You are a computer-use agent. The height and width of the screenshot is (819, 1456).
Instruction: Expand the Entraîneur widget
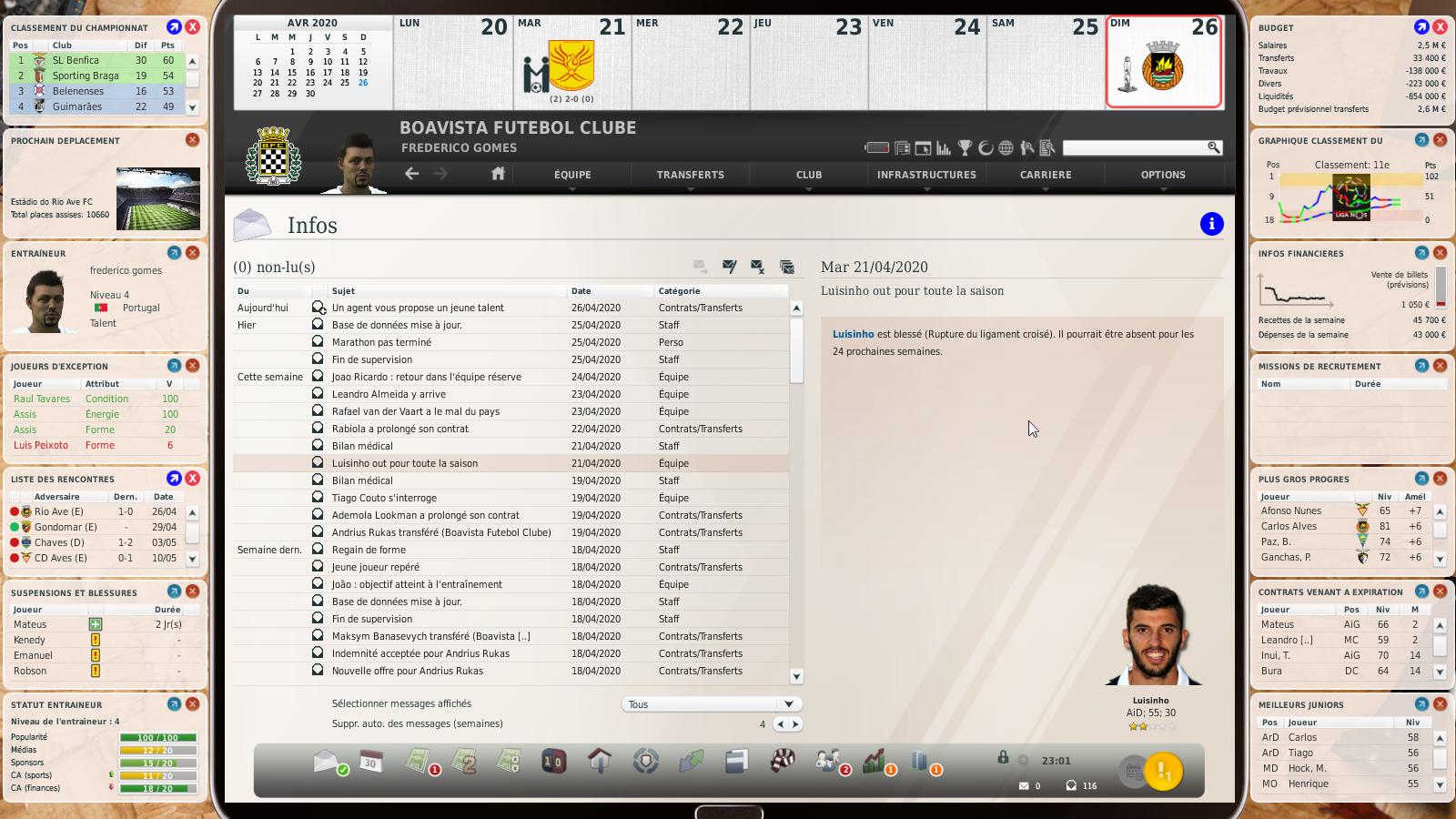point(174,253)
